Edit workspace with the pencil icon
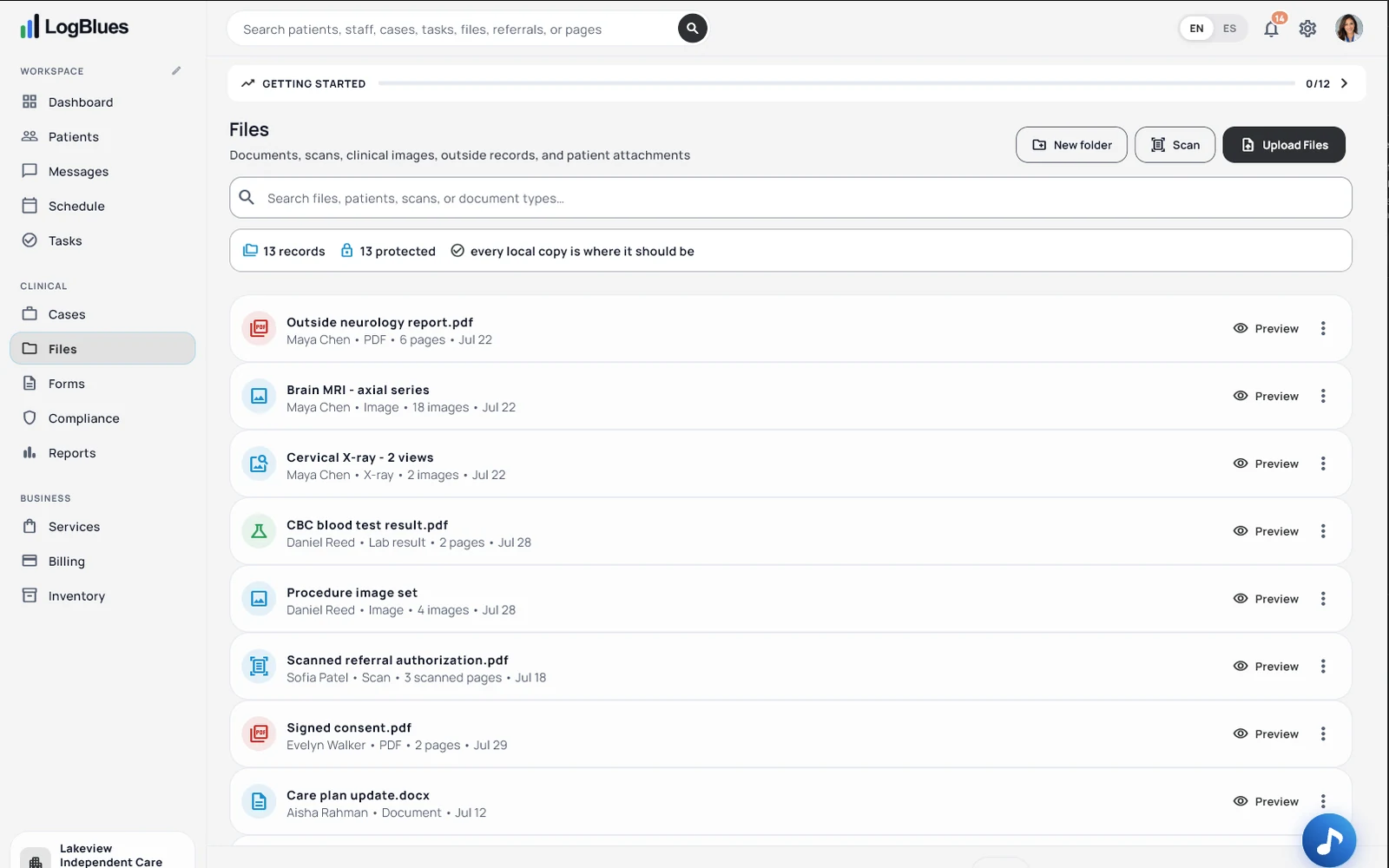This screenshot has height=868, width=1389. 176,71
